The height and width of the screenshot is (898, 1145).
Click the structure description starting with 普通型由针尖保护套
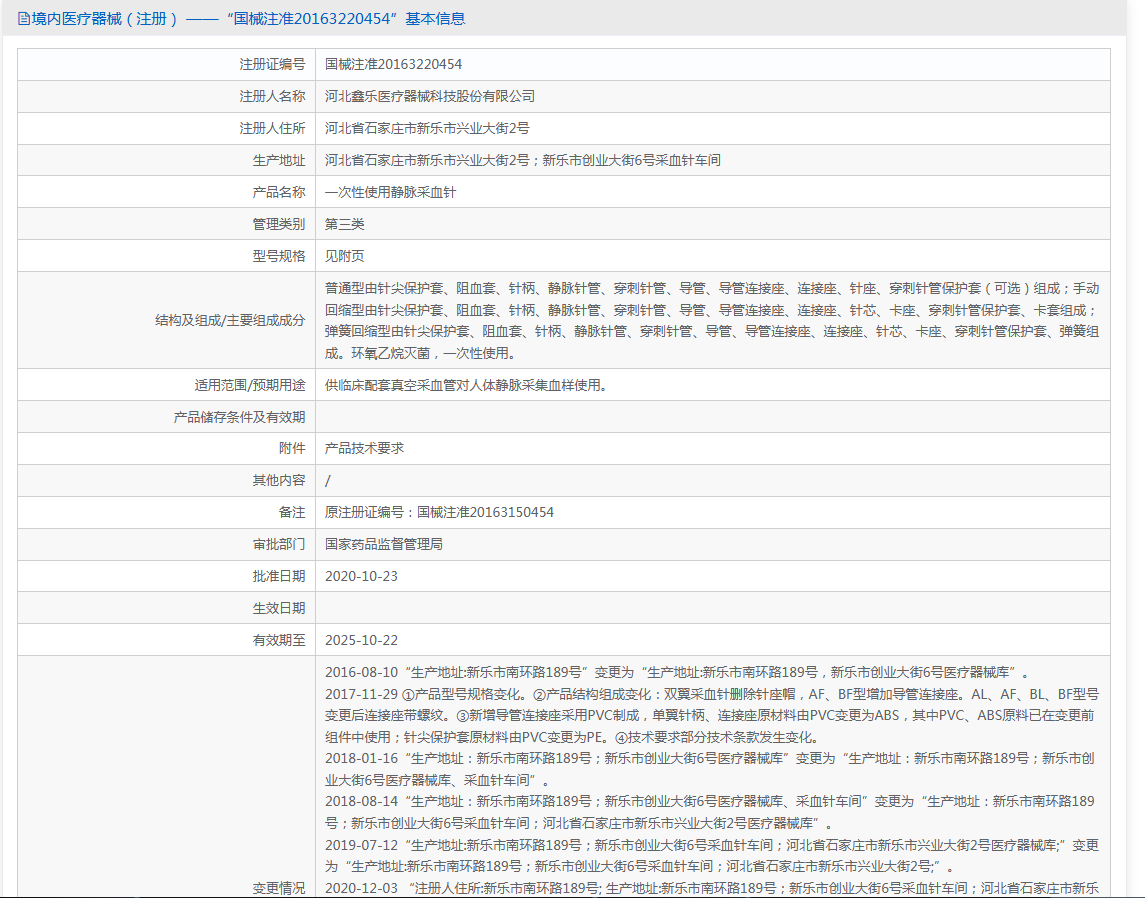[712, 321]
